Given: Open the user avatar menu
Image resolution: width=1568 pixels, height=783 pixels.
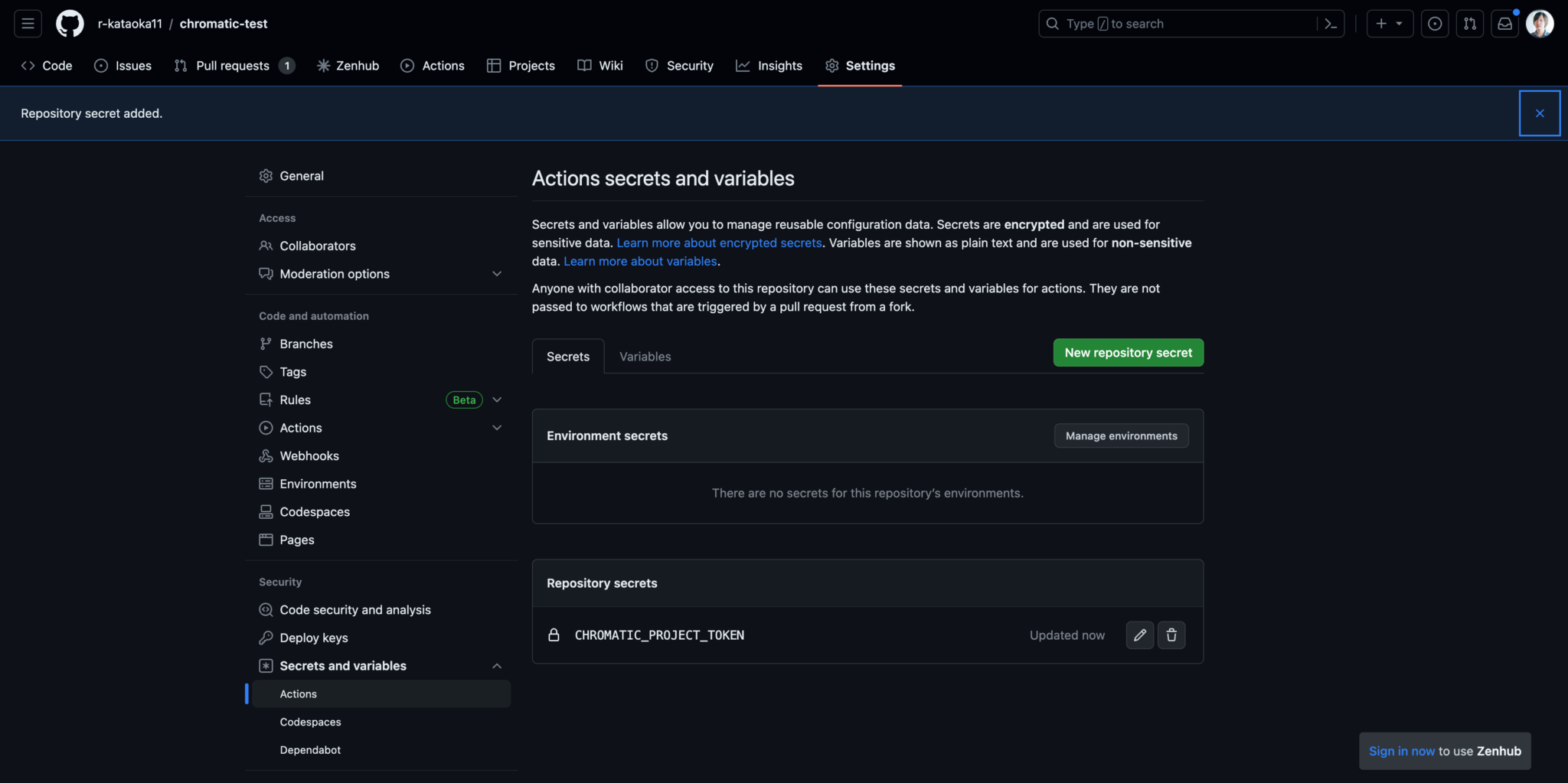Looking at the screenshot, I should click(1540, 24).
